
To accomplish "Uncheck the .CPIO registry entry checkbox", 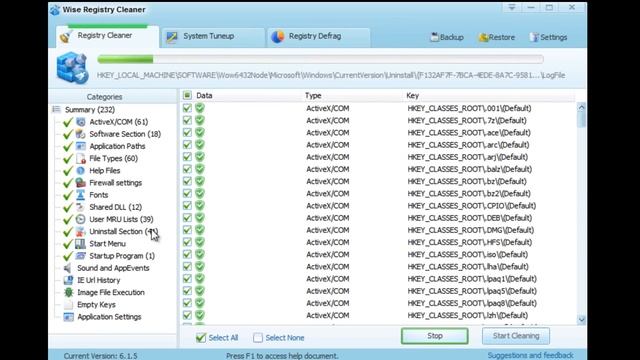I will (187, 206).
